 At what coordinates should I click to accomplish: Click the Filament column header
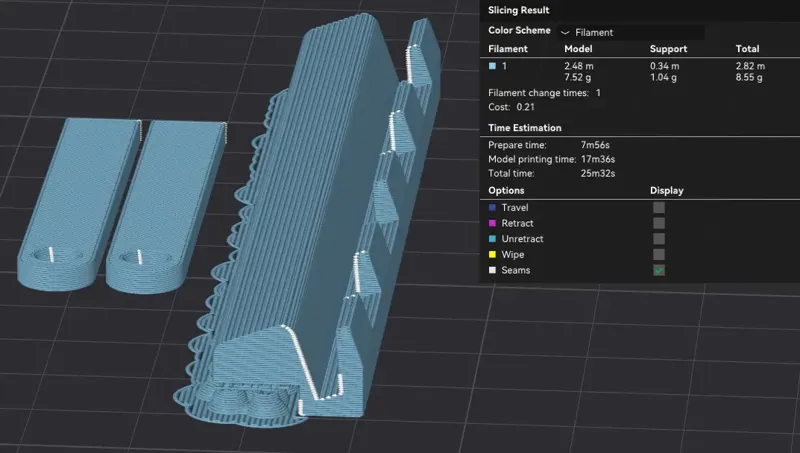click(508, 49)
